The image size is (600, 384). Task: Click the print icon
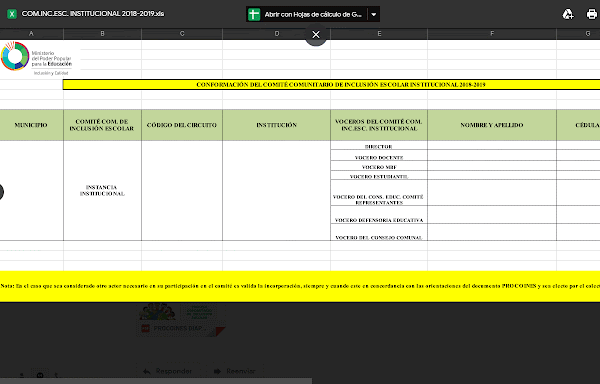pos(592,15)
